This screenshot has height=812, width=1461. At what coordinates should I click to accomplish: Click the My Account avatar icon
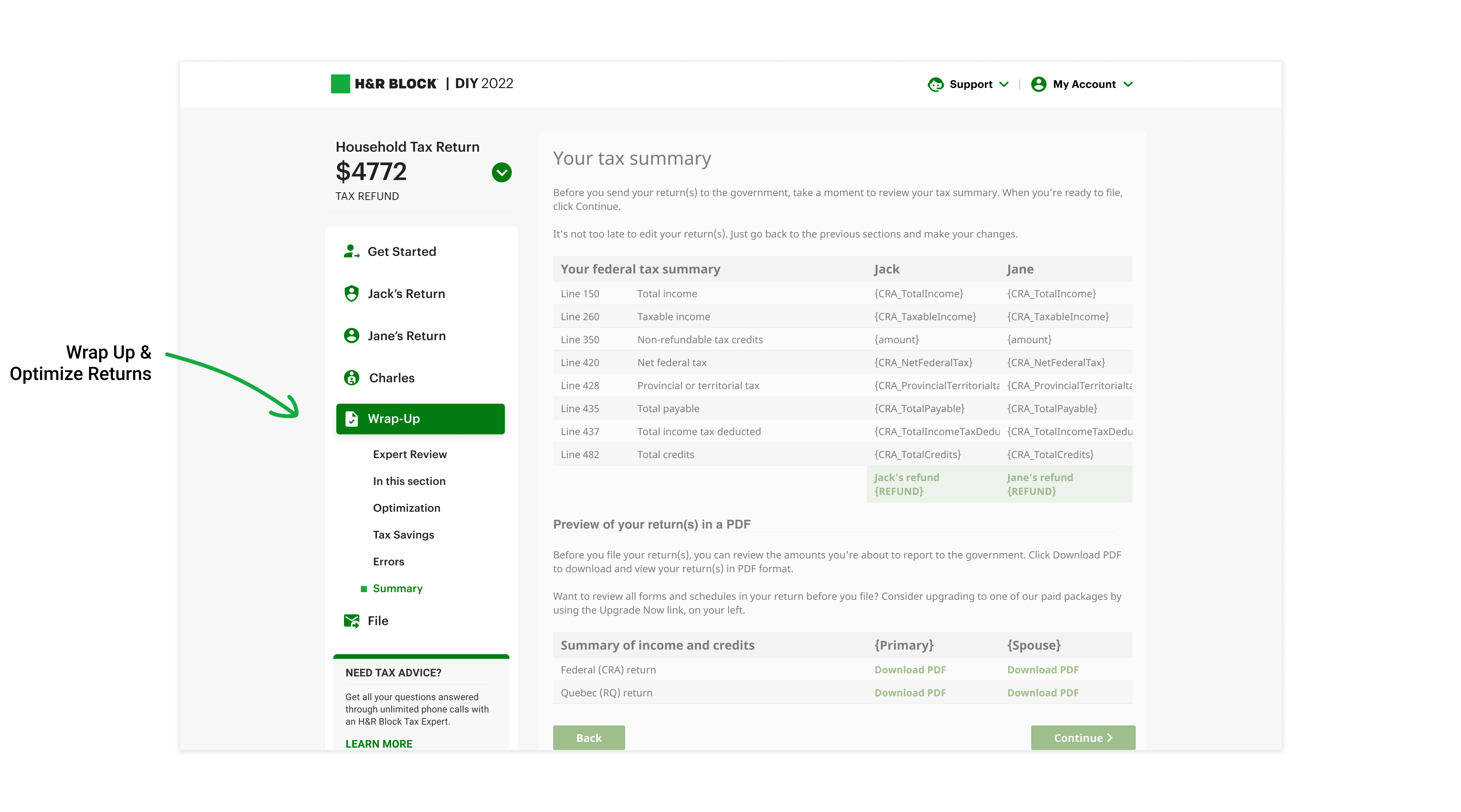point(1038,85)
